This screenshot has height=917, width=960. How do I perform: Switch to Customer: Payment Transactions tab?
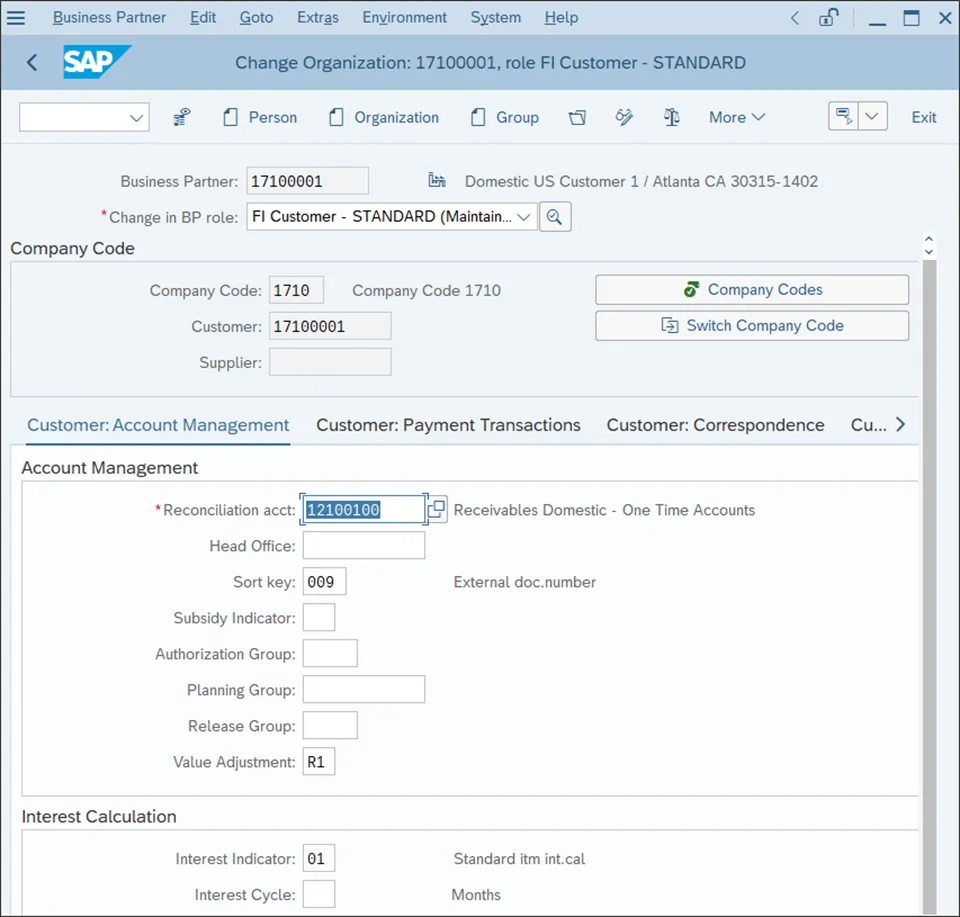tap(448, 425)
